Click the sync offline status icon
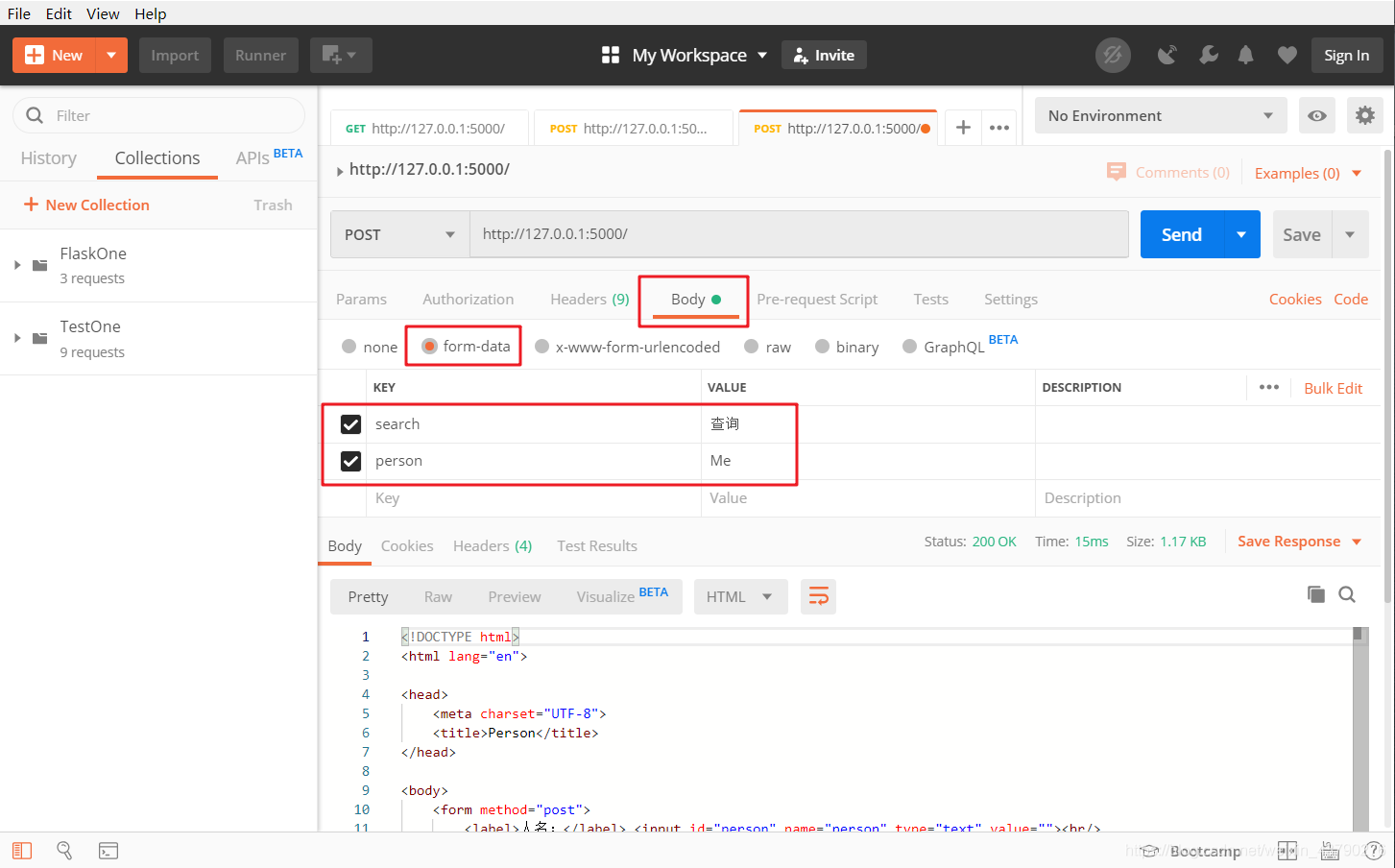The height and width of the screenshot is (868, 1395). (x=1113, y=55)
